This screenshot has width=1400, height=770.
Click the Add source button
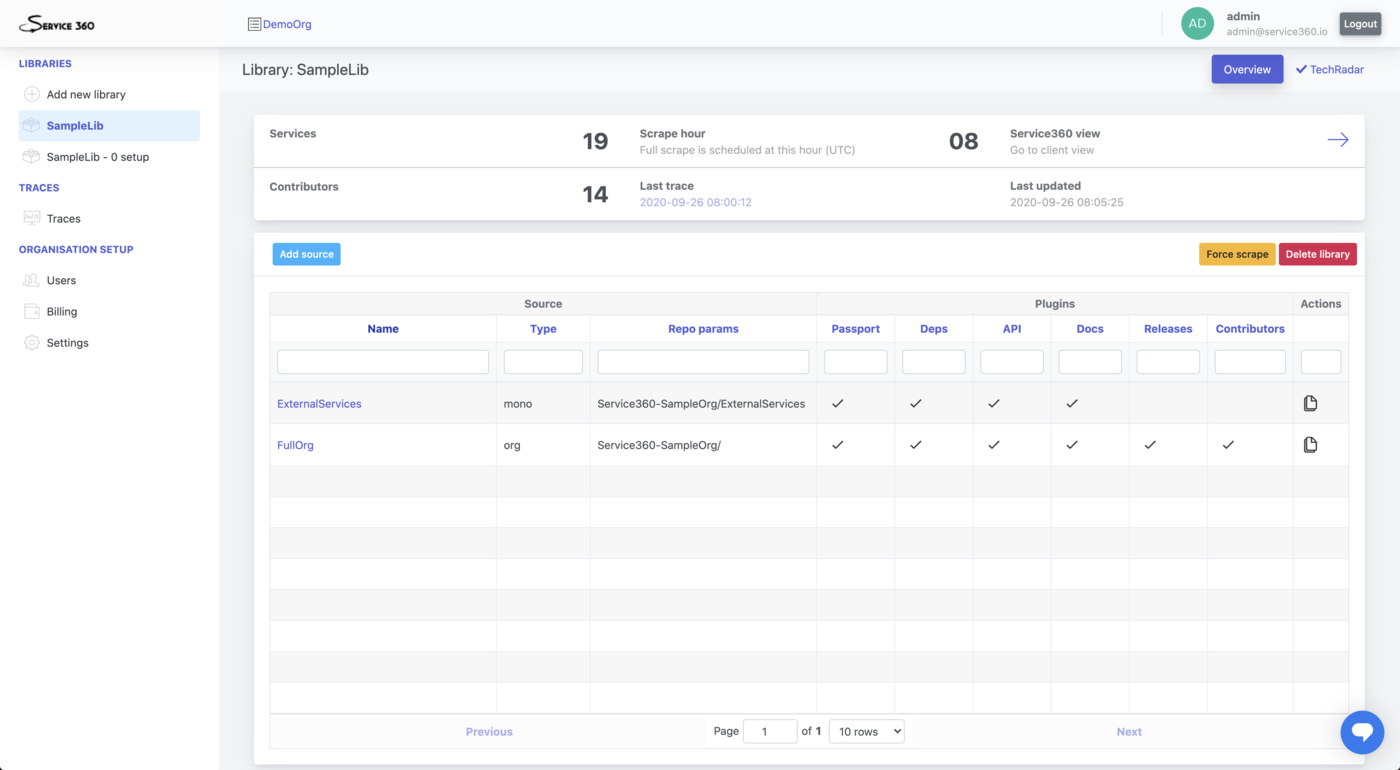coord(306,254)
